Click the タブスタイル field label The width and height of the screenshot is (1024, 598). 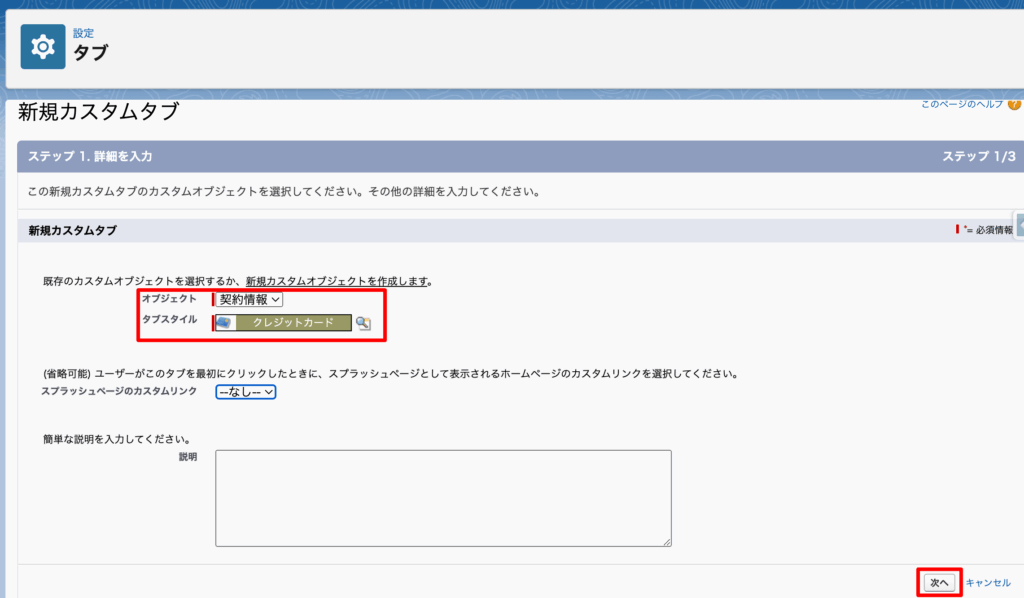tap(168, 320)
